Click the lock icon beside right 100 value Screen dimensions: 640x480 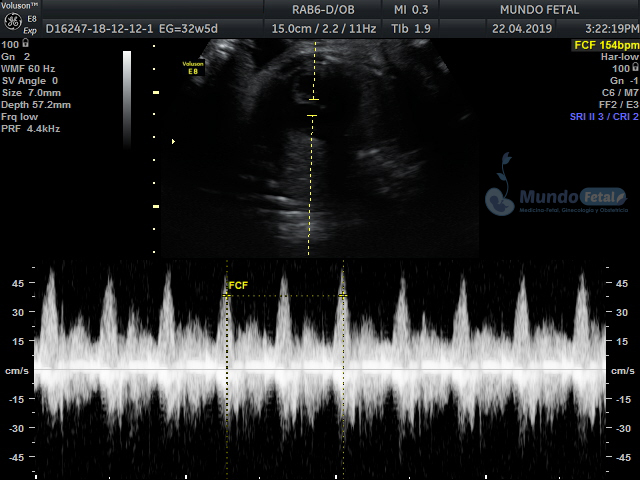point(635,69)
